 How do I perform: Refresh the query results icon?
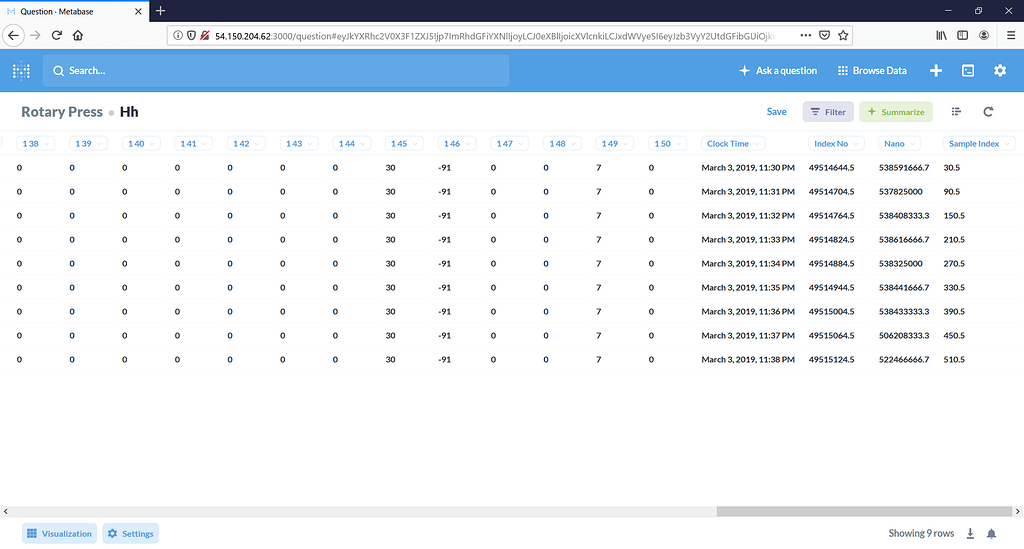coord(988,112)
